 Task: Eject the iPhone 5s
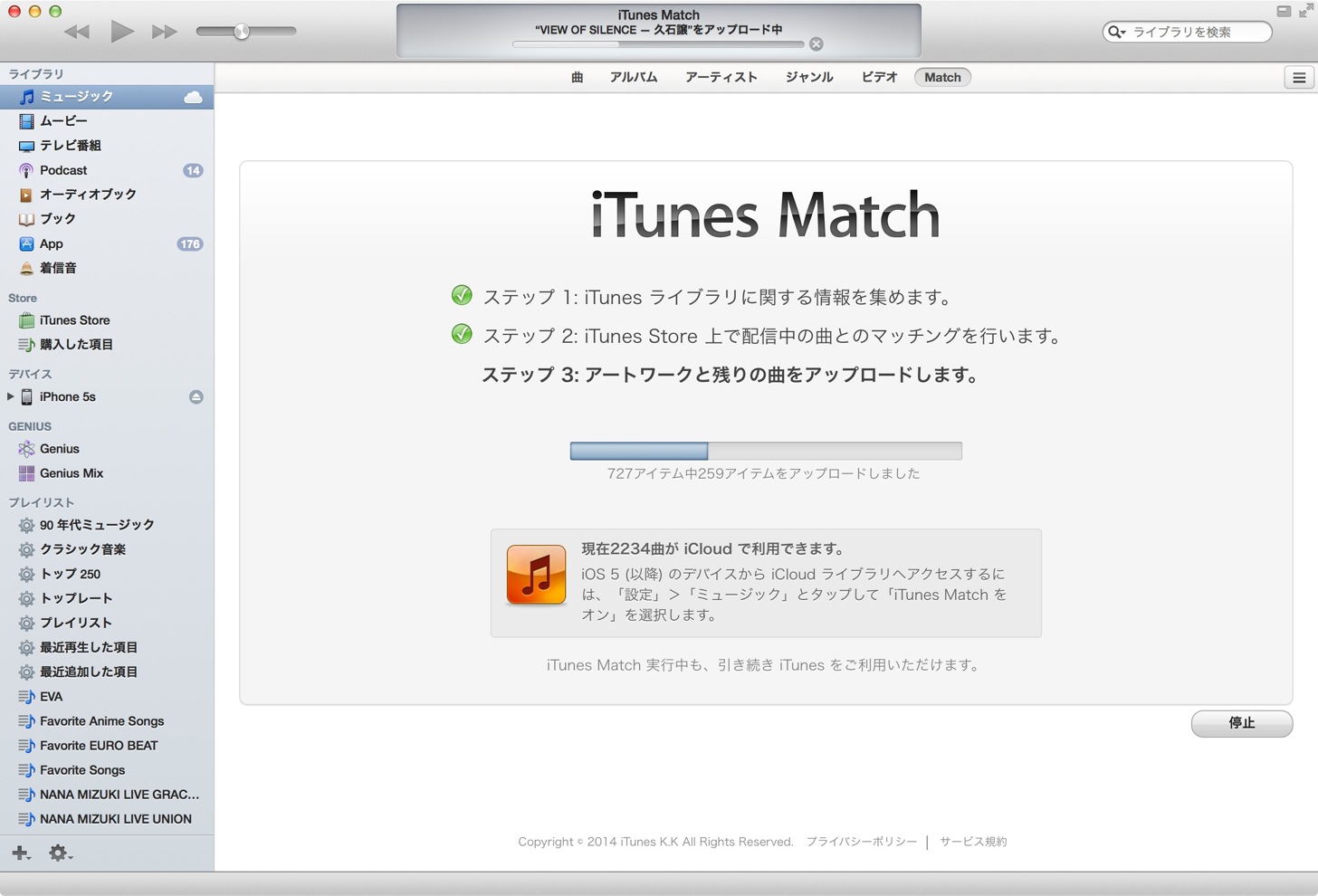coord(196,397)
